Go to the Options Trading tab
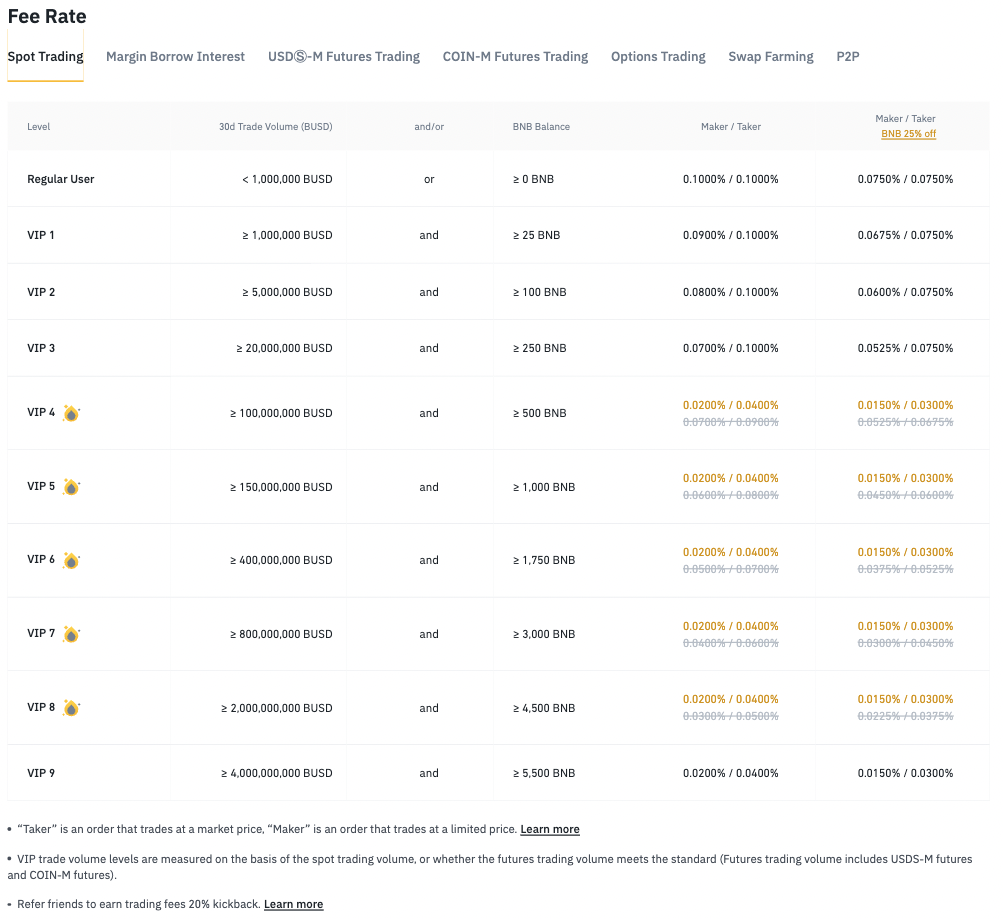 point(658,57)
